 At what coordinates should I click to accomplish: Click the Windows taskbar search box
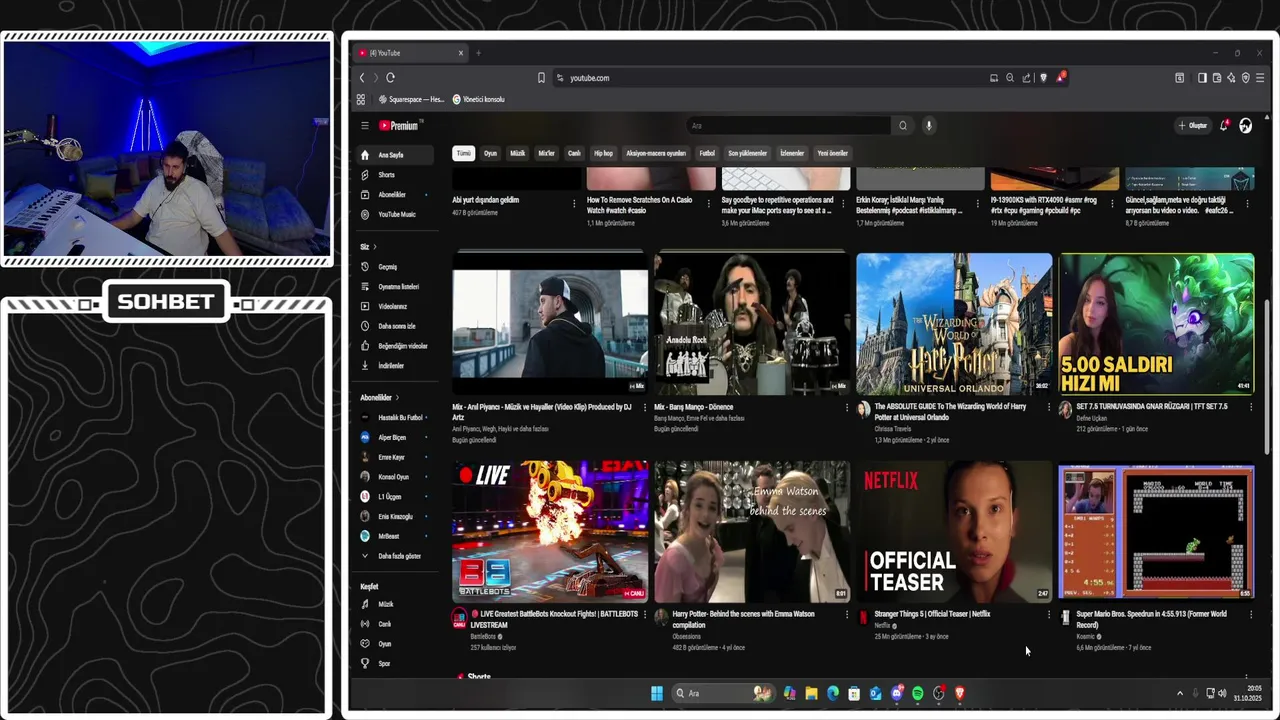click(722, 693)
